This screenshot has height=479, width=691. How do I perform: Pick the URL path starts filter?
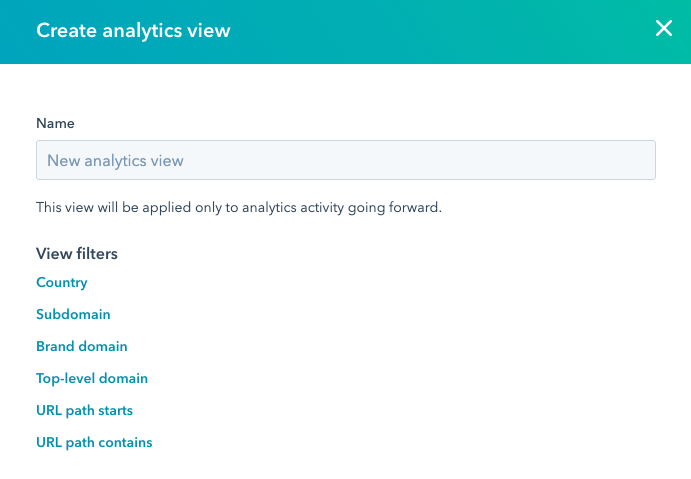tap(84, 411)
